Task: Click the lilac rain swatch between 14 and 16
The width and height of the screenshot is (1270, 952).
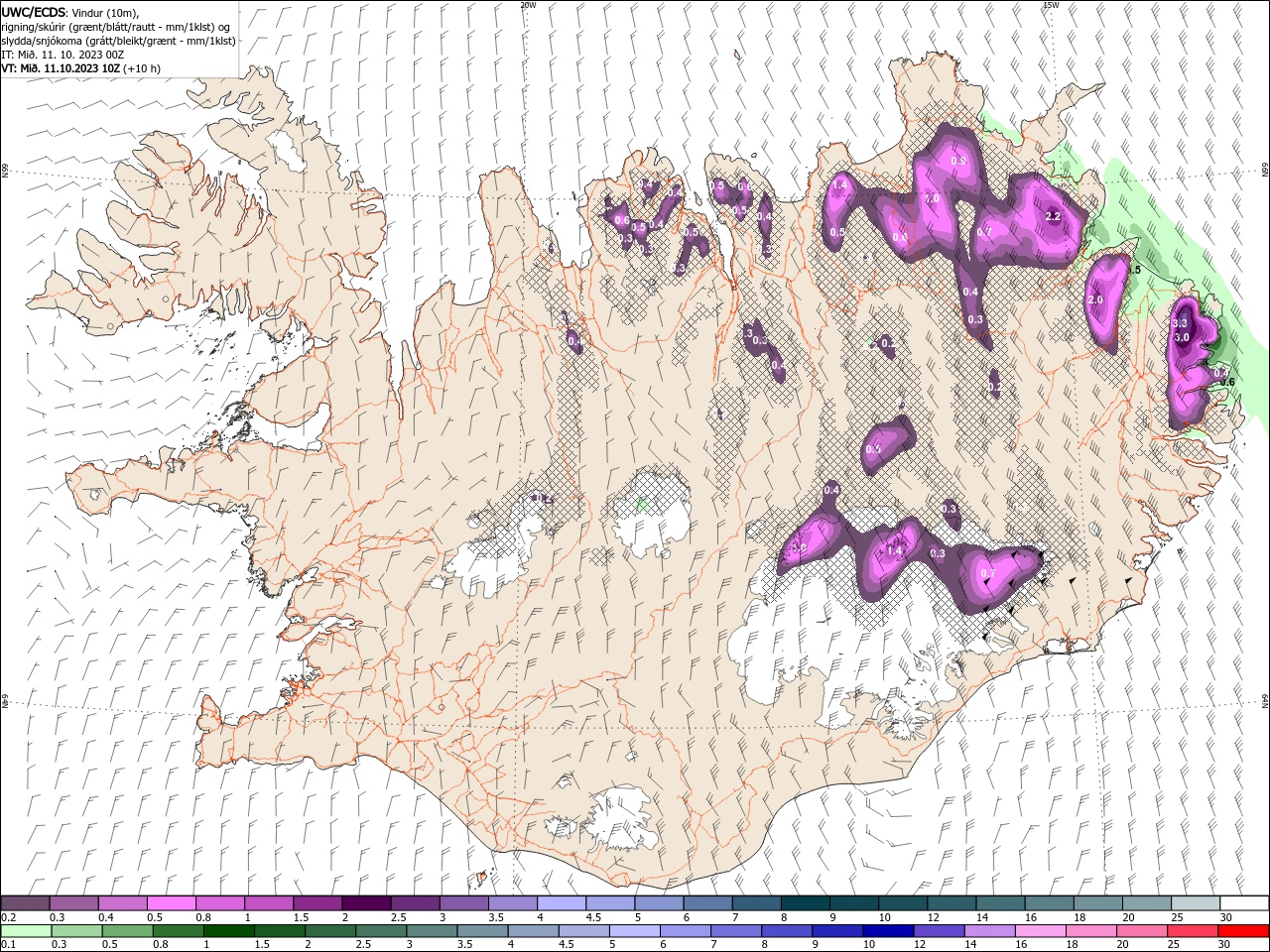Action: pyautogui.click(x=988, y=931)
